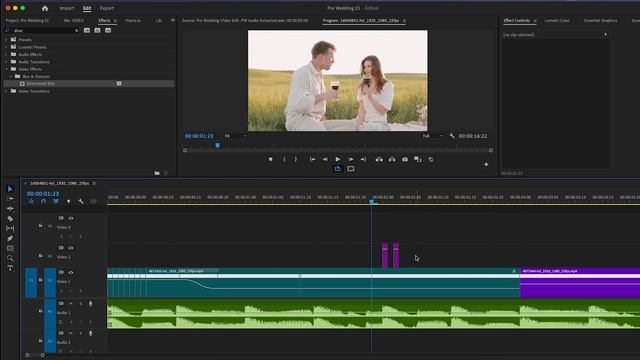The width and height of the screenshot is (640, 360).
Task: Click the Effects search input field
Action: click(x=43, y=31)
